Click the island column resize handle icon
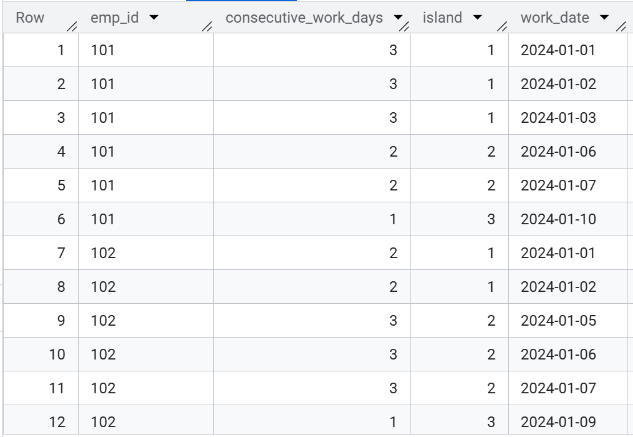 pyautogui.click(x=502, y=27)
